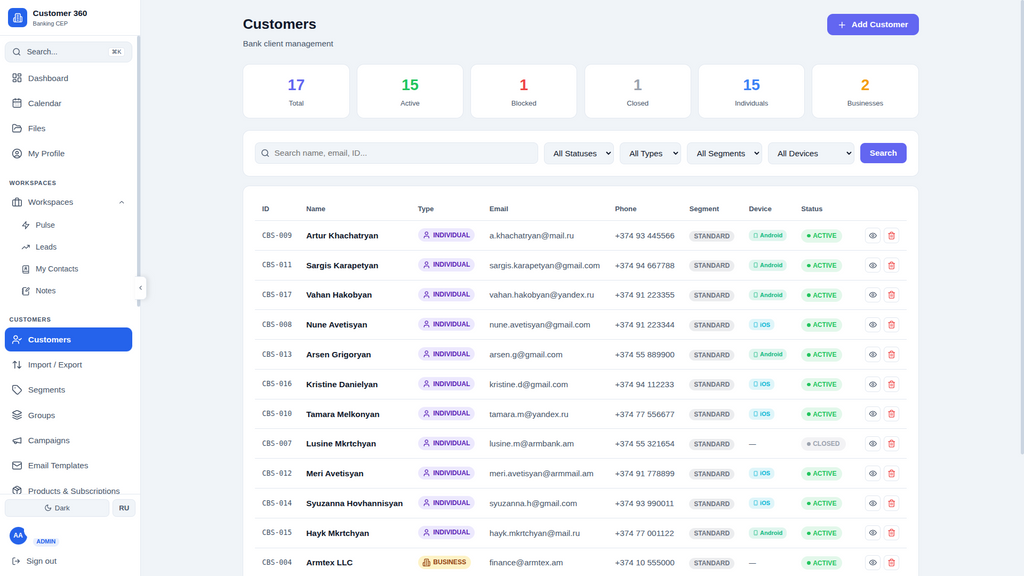
Task: Click the Search filter button
Action: pyautogui.click(x=883, y=153)
